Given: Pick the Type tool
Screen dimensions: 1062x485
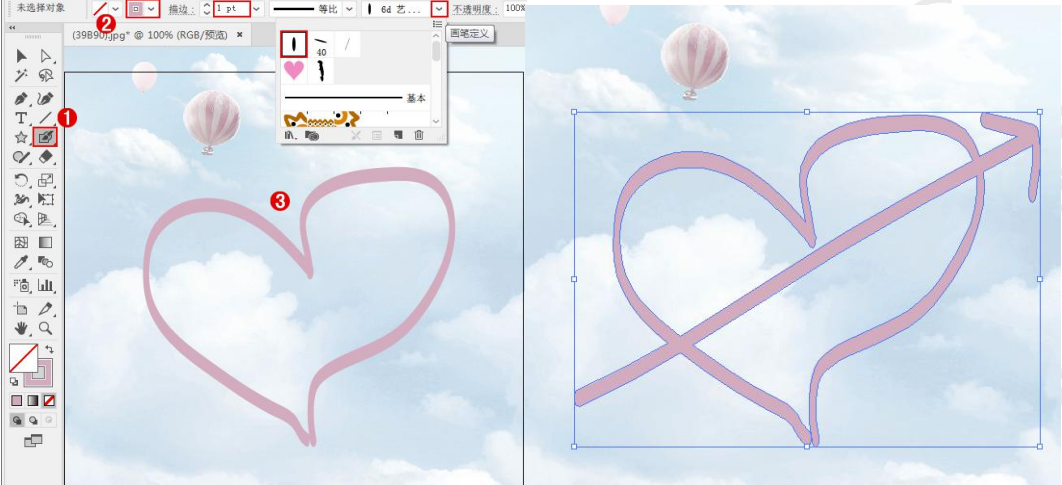Looking at the screenshot, I should (x=22, y=118).
